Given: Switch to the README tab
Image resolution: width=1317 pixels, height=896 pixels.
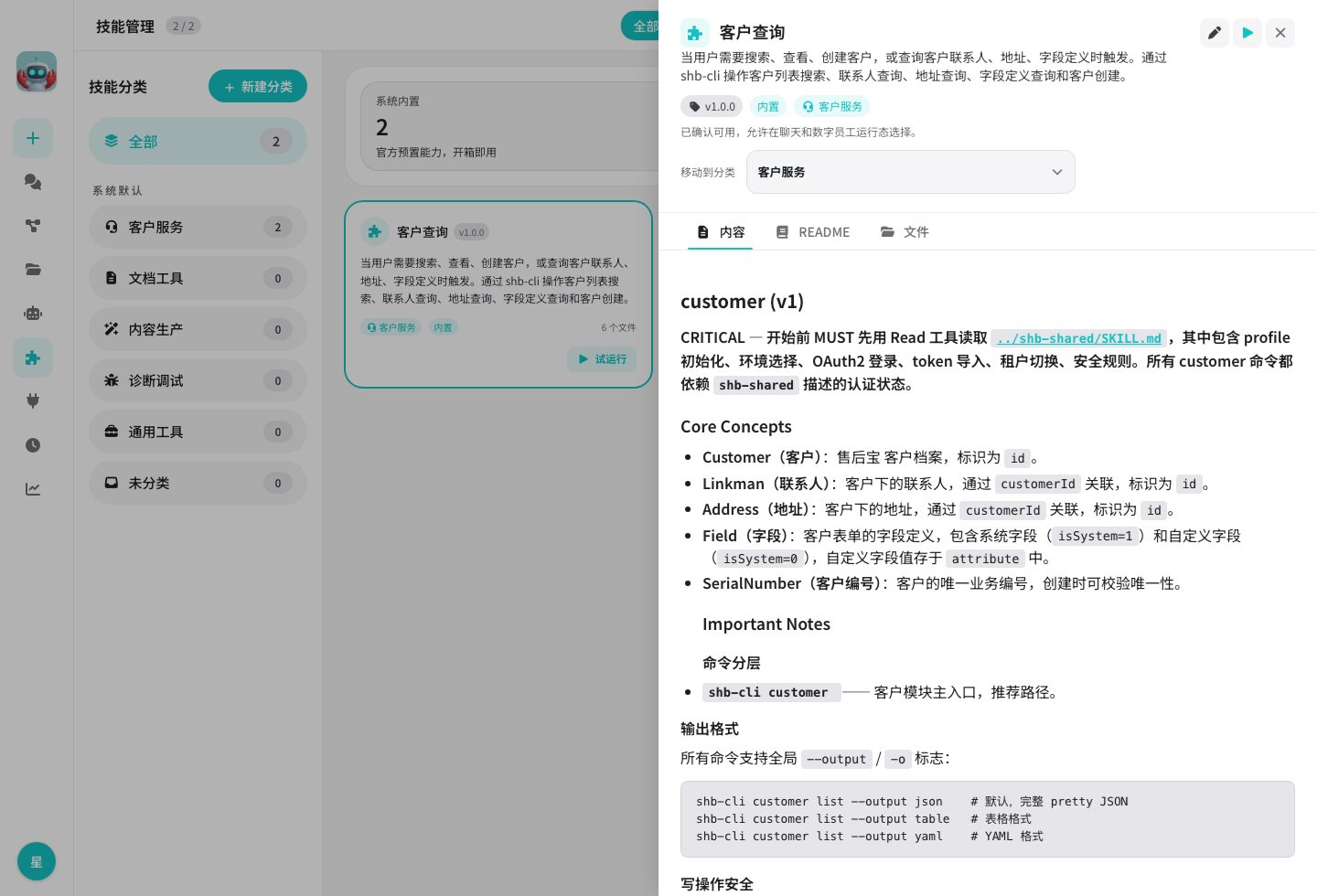Looking at the screenshot, I should pyautogui.click(x=813, y=232).
